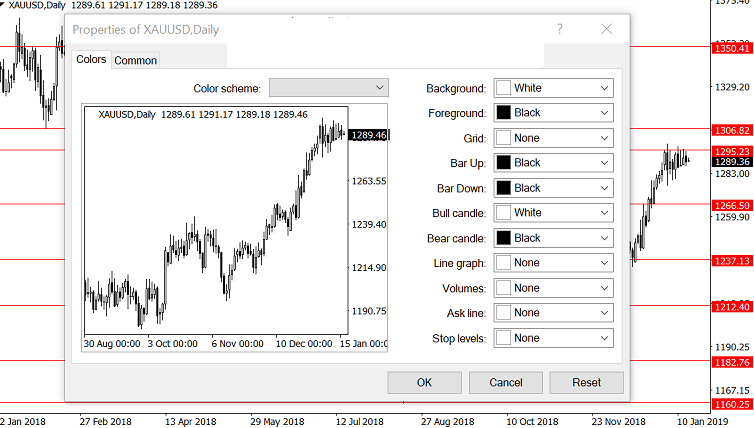Open the Foreground color dropdown

click(x=553, y=113)
